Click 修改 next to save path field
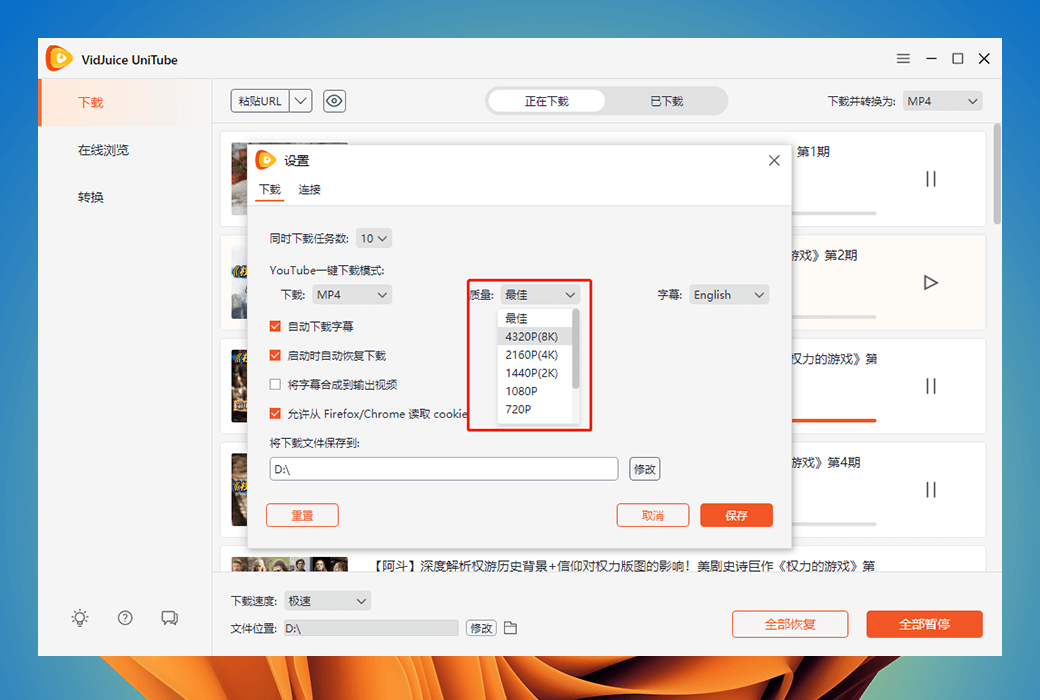Image resolution: width=1040 pixels, height=700 pixels. click(644, 469)
